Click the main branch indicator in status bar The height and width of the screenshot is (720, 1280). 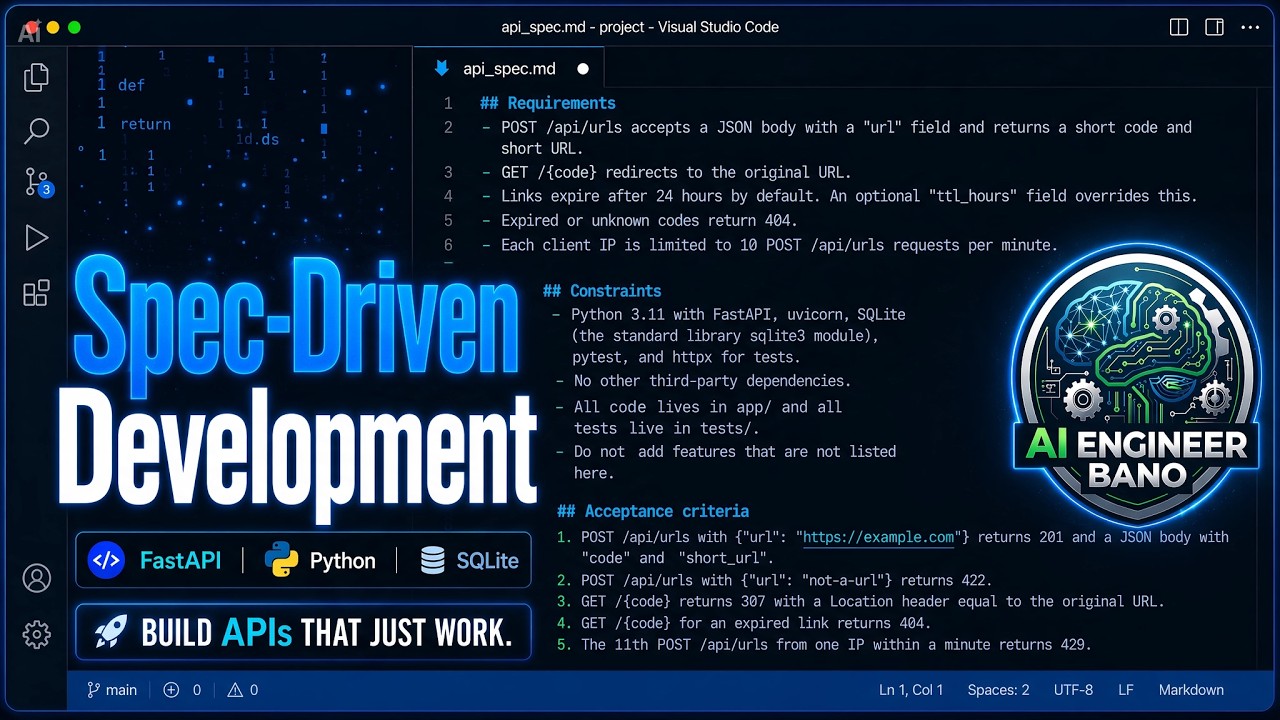tap(112, 690)
